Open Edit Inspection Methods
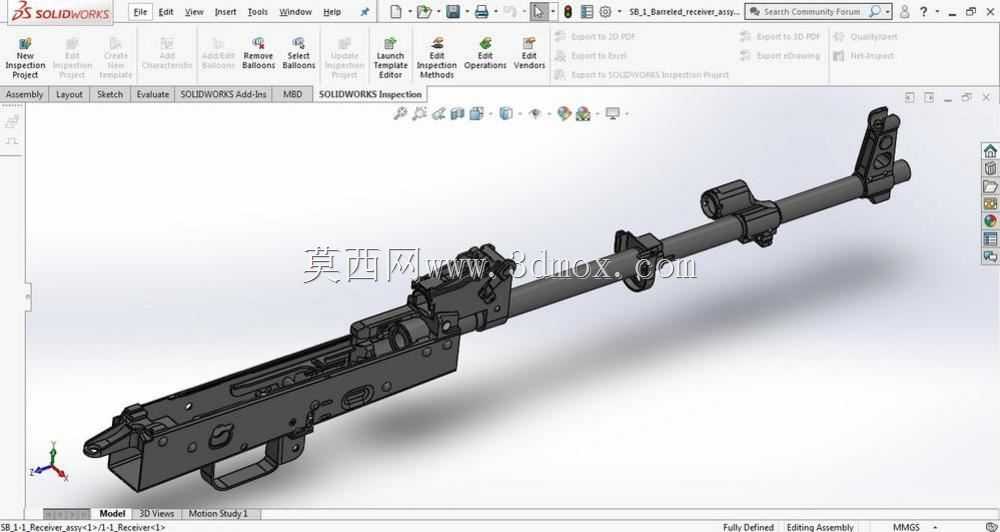Viewport: 1000px width, 532px height. pos(437,57)
